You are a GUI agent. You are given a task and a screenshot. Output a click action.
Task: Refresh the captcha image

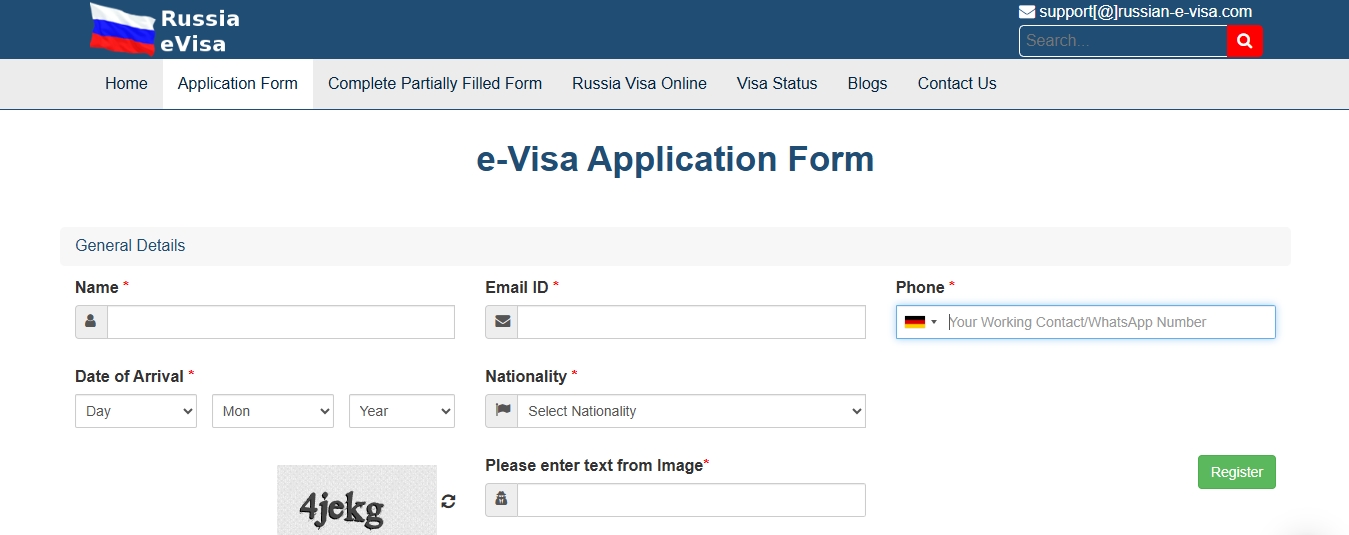[x=448, y=501]
